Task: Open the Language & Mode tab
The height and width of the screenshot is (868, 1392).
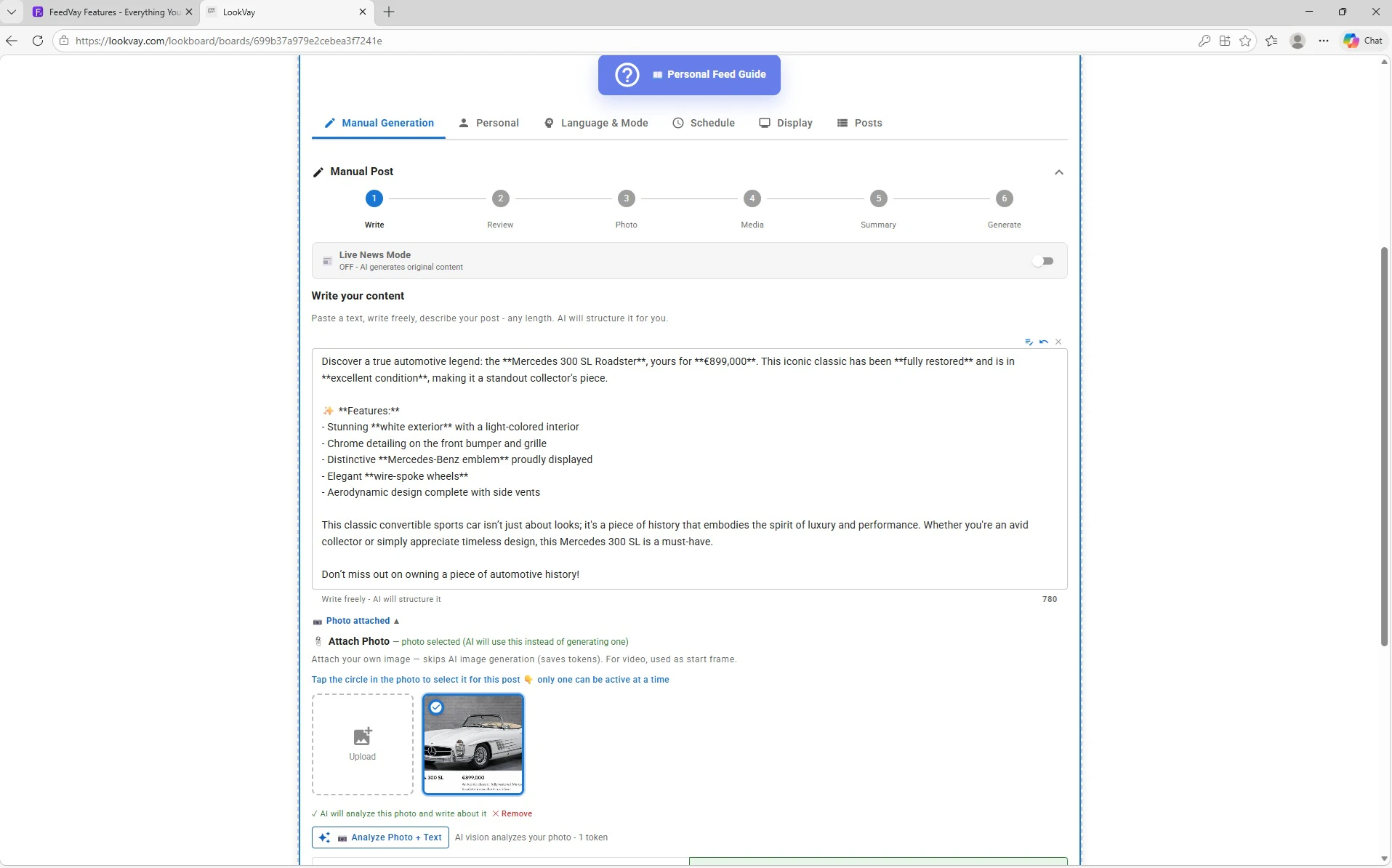Action: (x=596, y=123)
